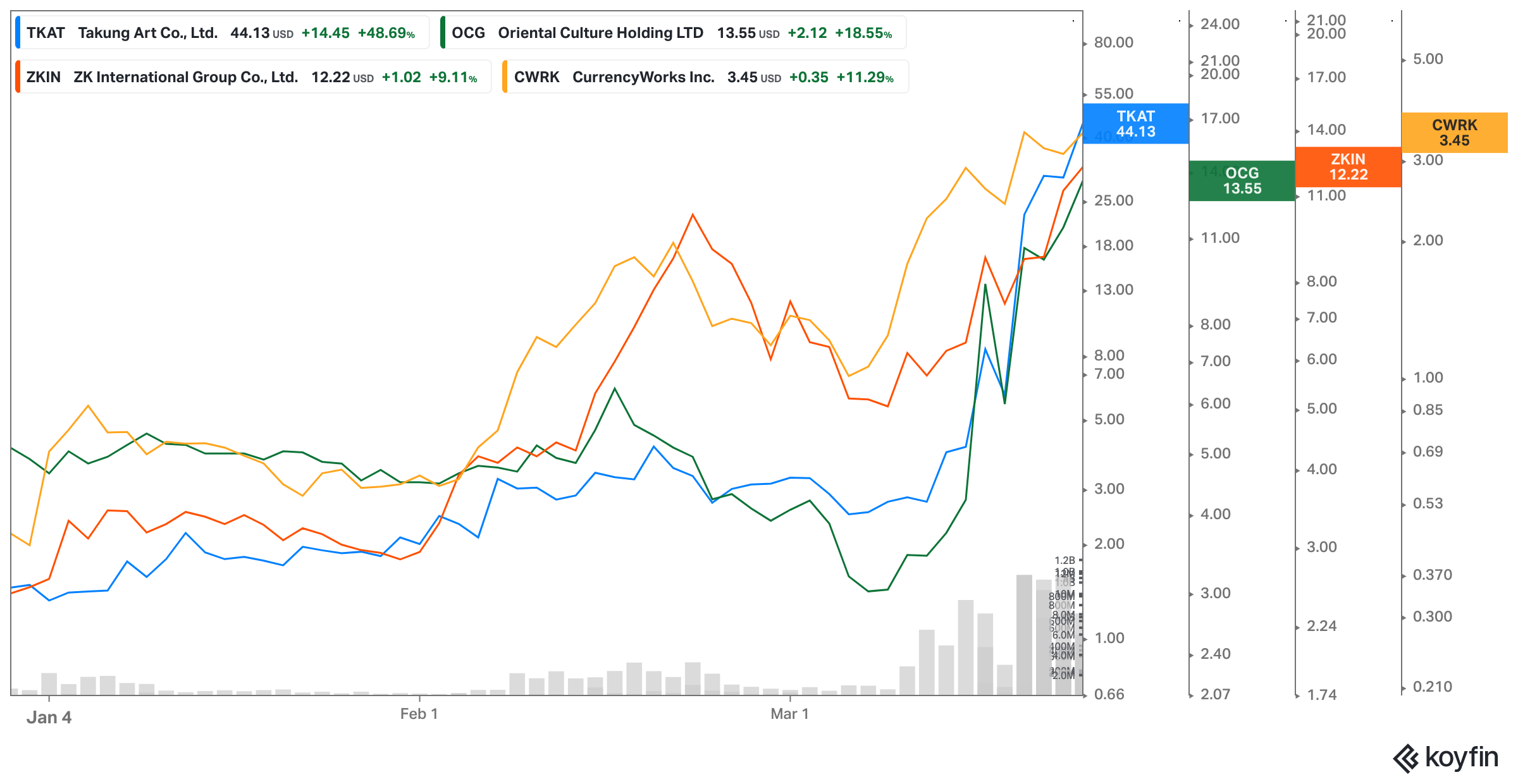Click the yellow CWRK color bar in the legend
The width and height of the screenshot is (1518, 784).
505,77
